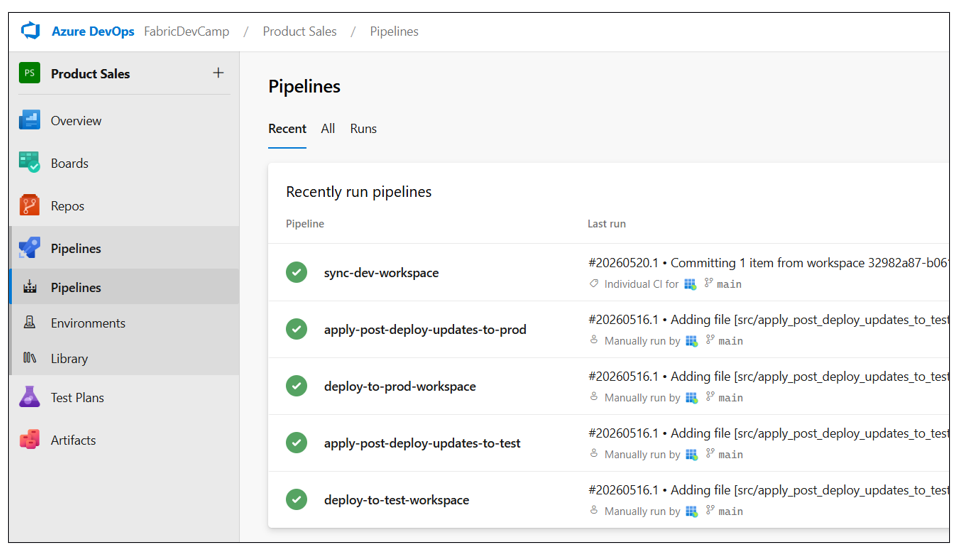The width and height of the screenshot is (955, 549).
Task: Go to the Boards label
Action: coord(69,163)
